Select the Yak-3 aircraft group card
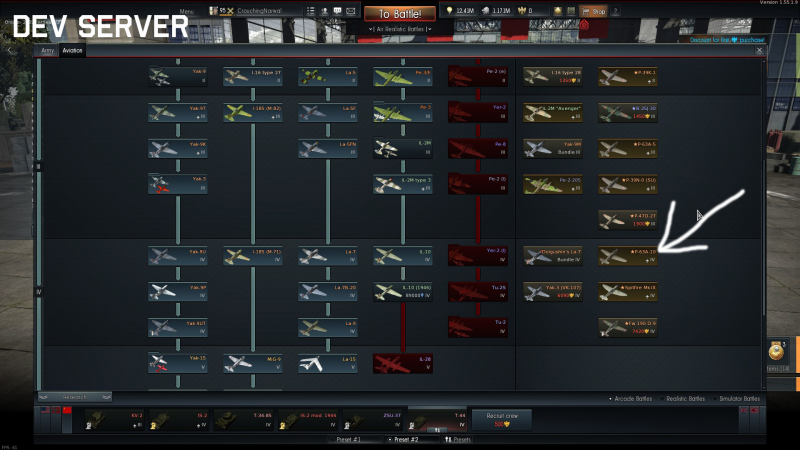 [x=178, y=184]
